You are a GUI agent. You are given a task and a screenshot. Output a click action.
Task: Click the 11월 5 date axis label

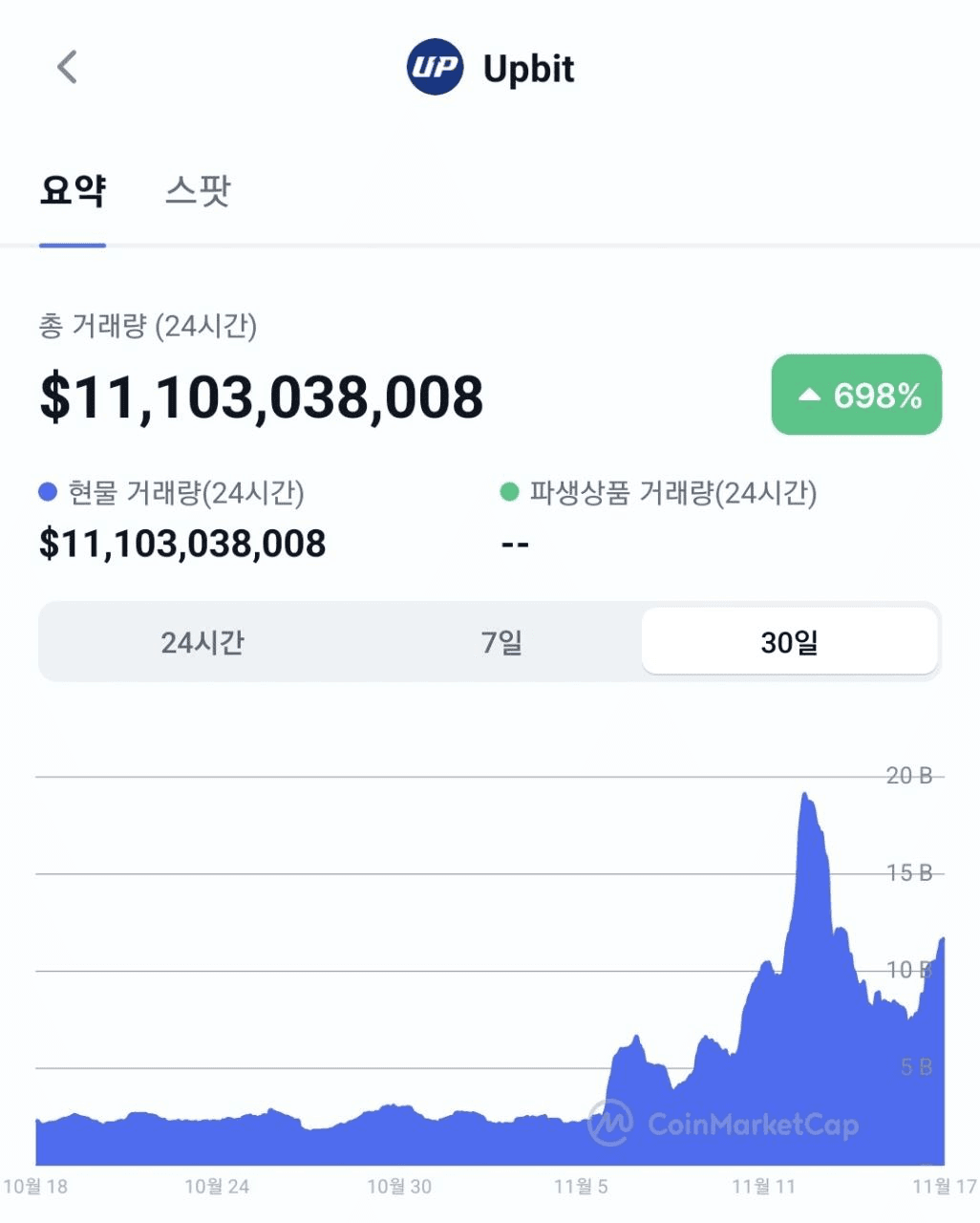[581, 1187]
